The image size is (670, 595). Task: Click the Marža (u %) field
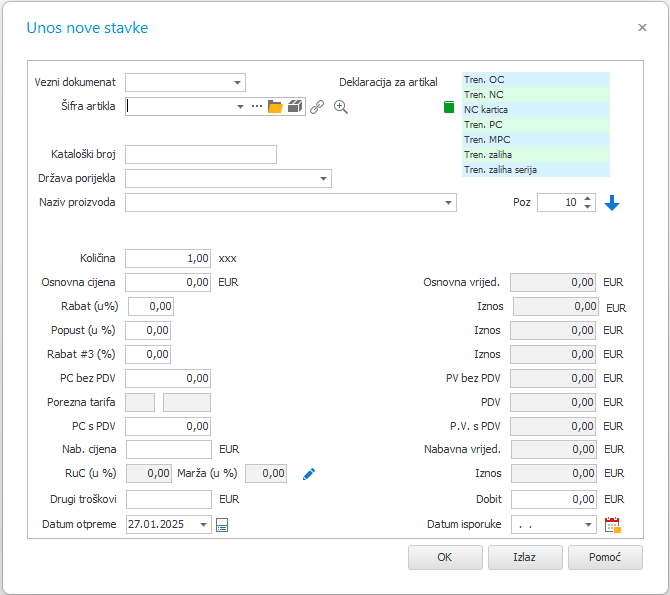266,474
